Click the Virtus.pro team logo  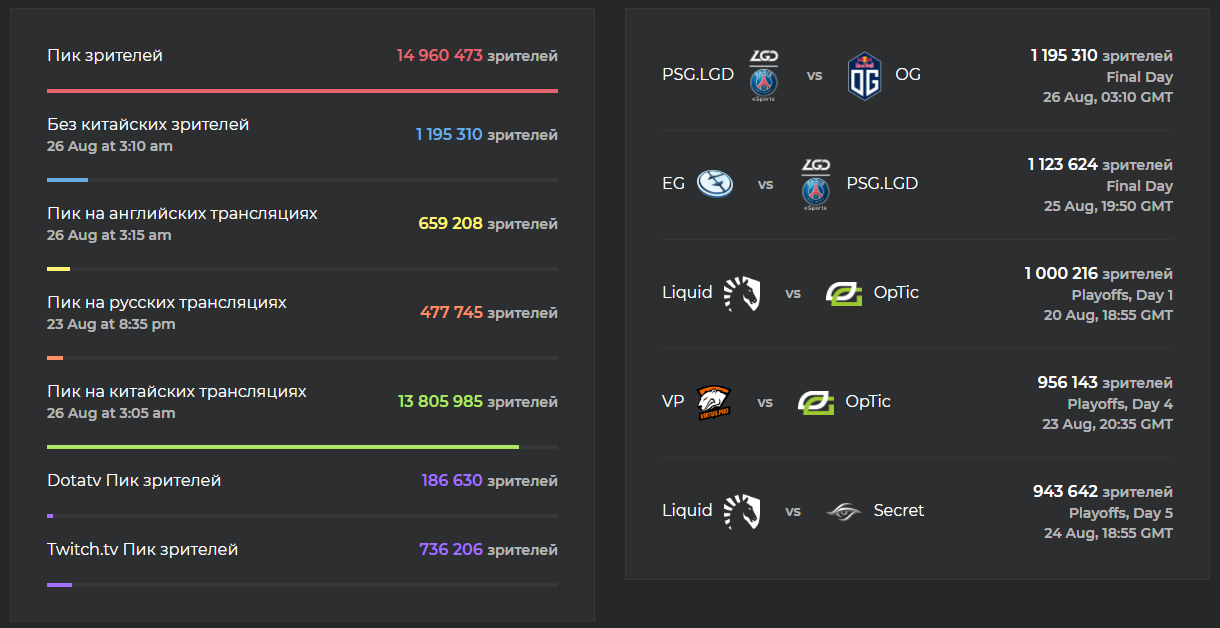(714, 402)
